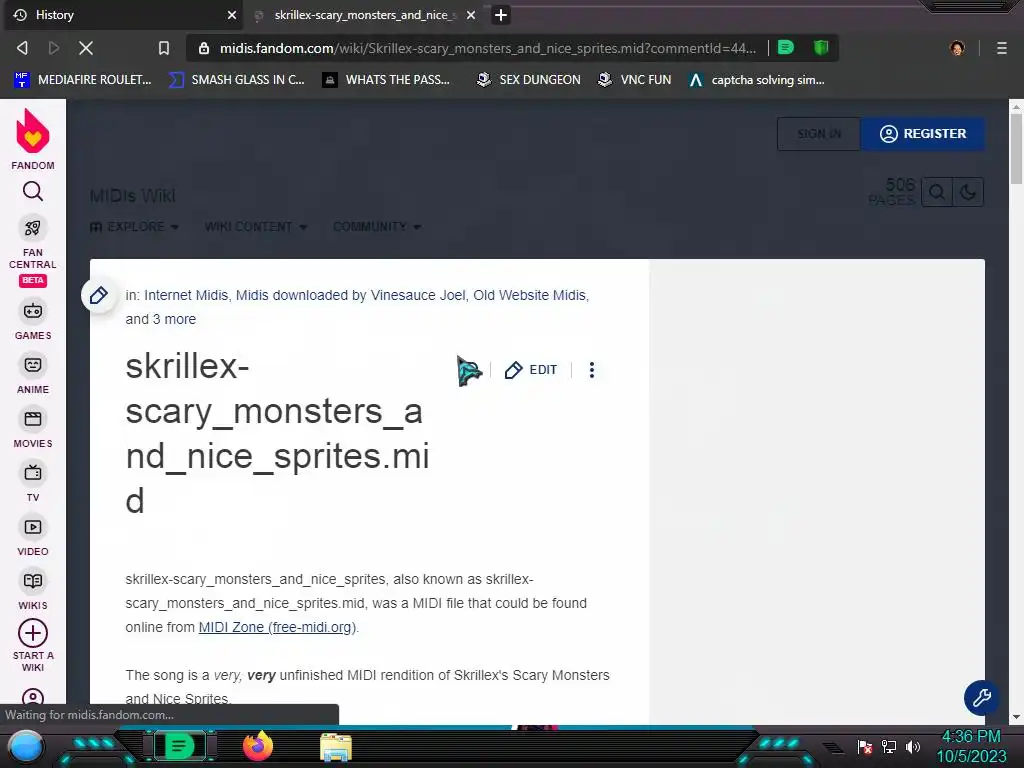Click the wiki search magnifier button

click(x=936, y=193)
